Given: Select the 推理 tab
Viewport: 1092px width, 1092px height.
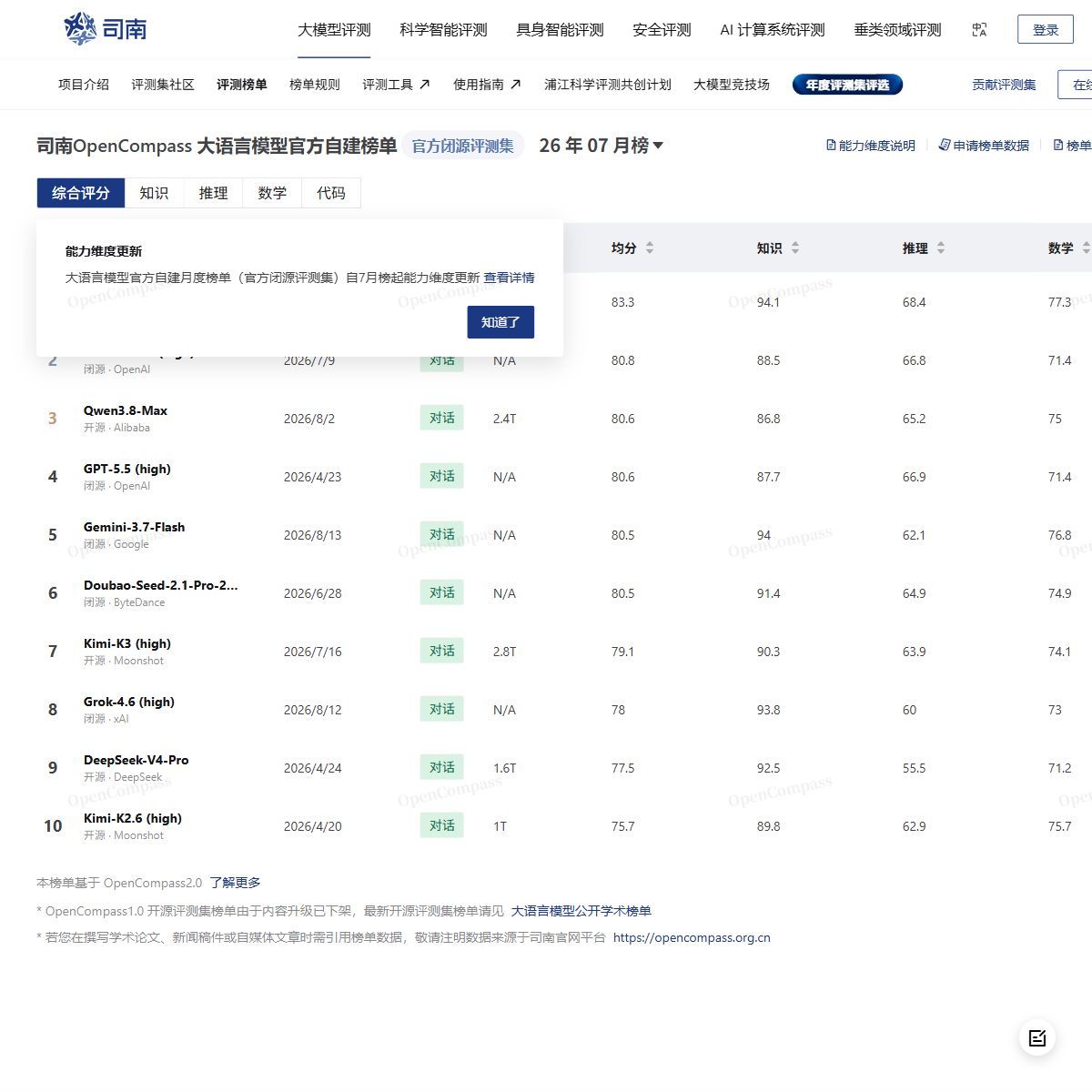Looking at the screenshot, I should [x=213, y=193].
